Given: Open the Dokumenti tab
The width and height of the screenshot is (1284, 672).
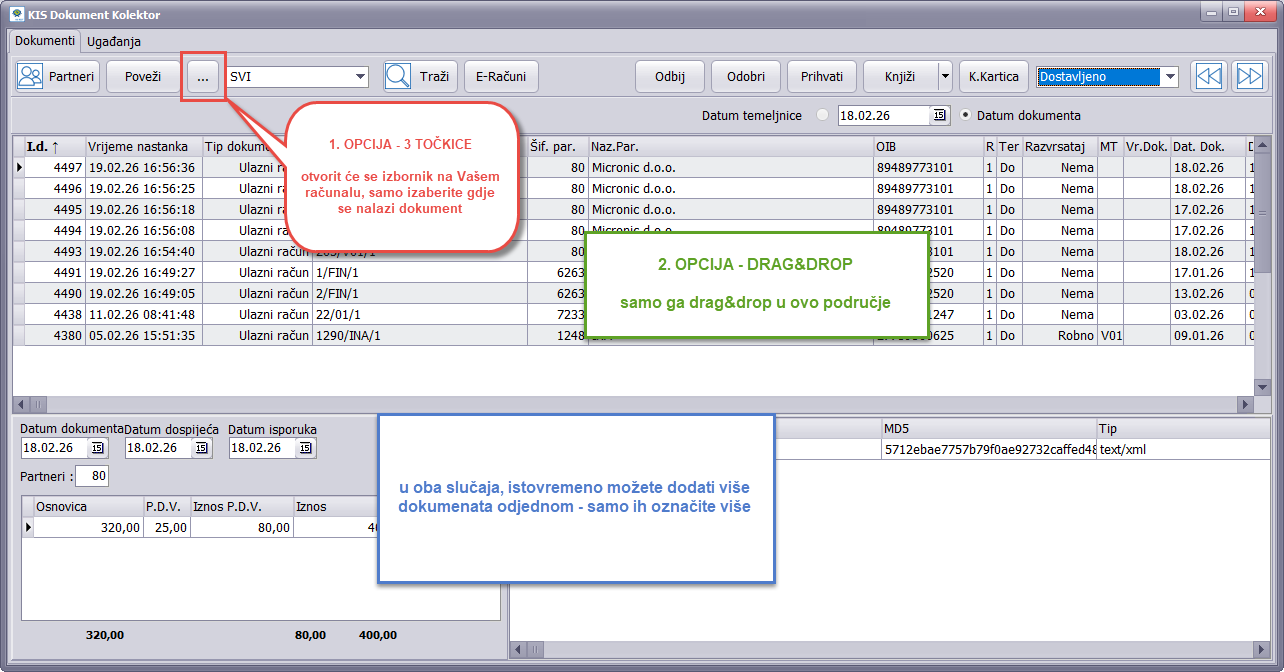Looking at the screenshot, I should pos(44,41).
